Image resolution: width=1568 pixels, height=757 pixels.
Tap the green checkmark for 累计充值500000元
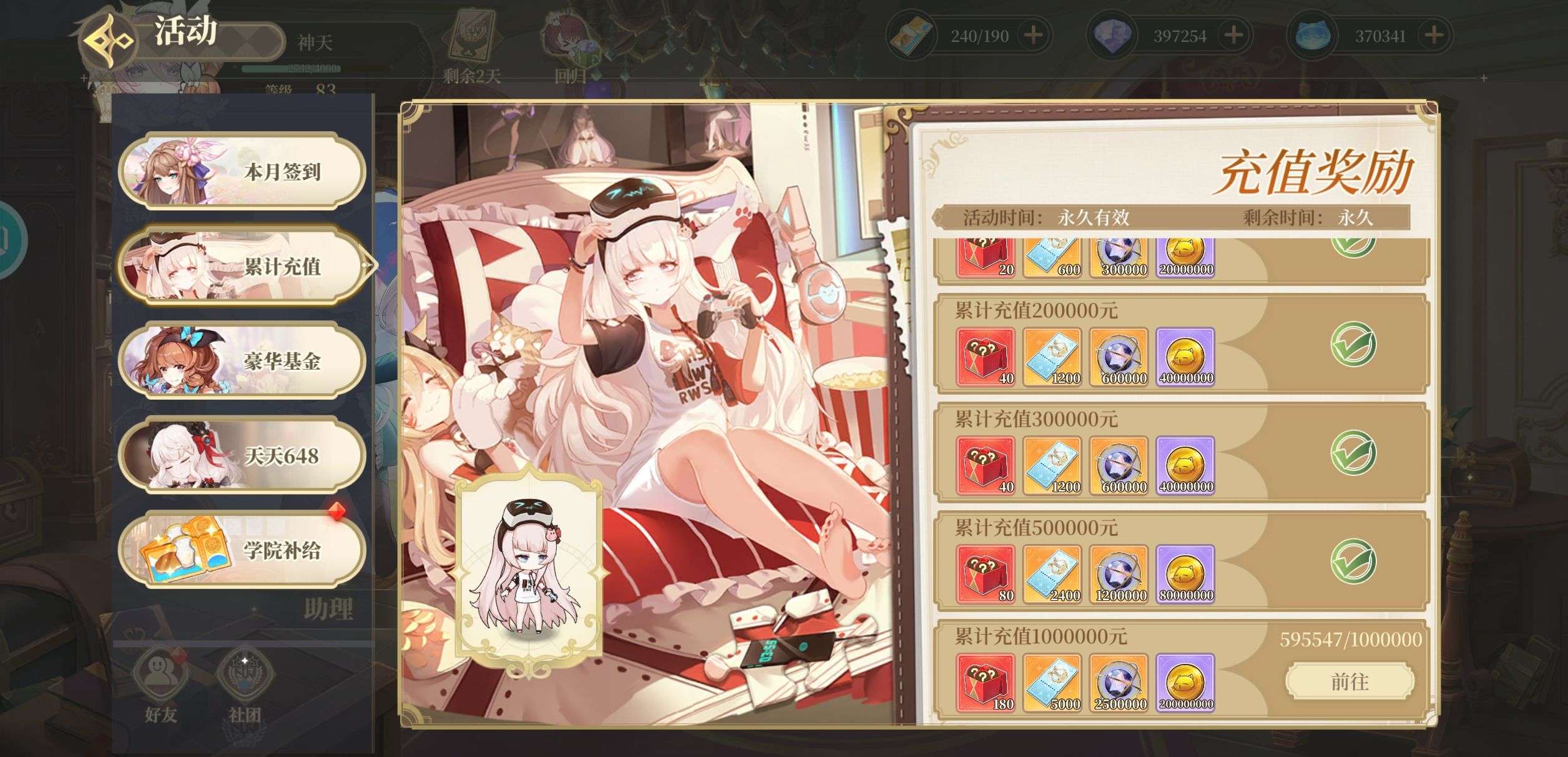1353,562
